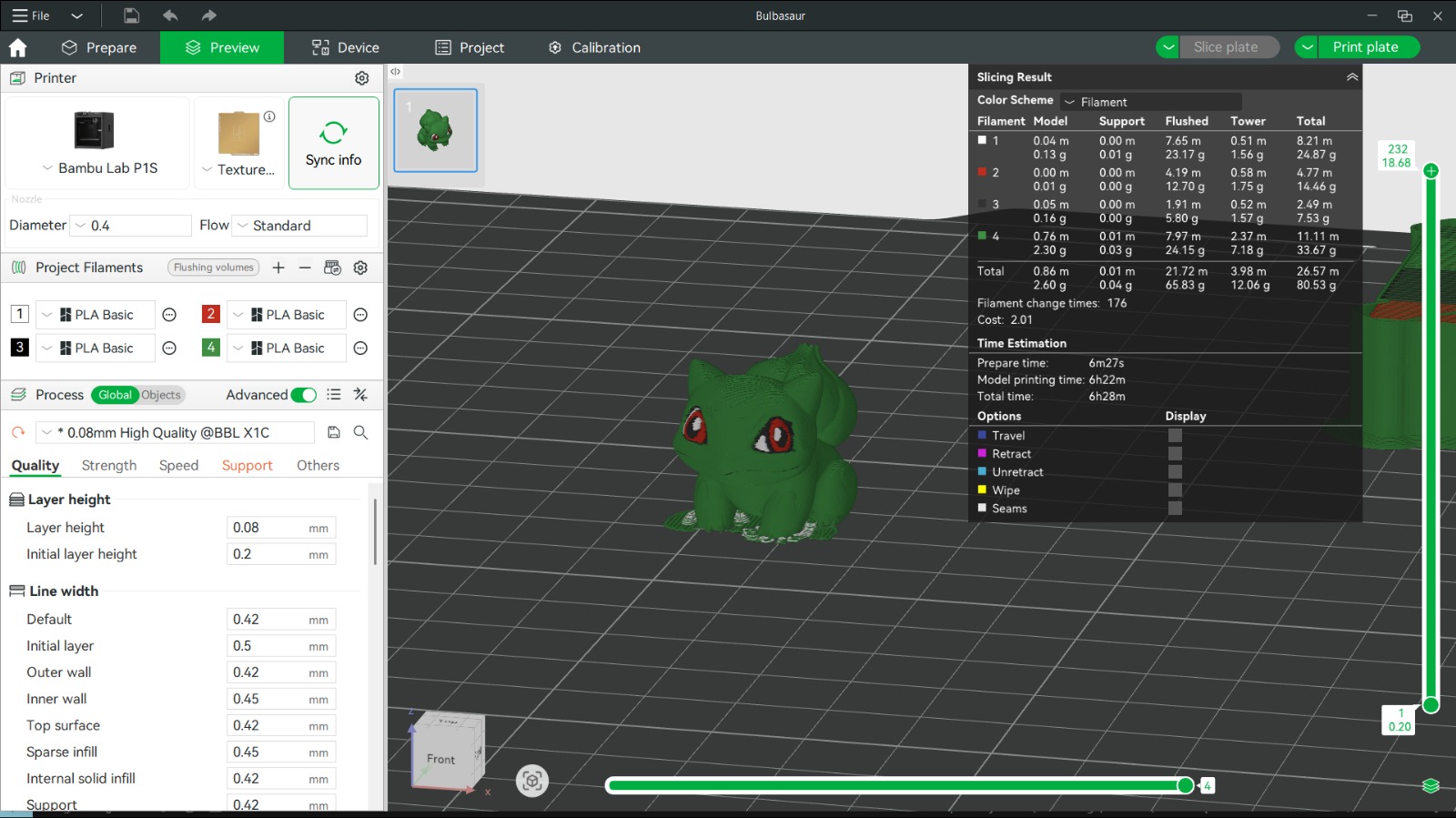The image size is (1456, 818).
Task: Collapse the Slicing Result panel
Action: pyautogui.click(x=1352, y=77)
